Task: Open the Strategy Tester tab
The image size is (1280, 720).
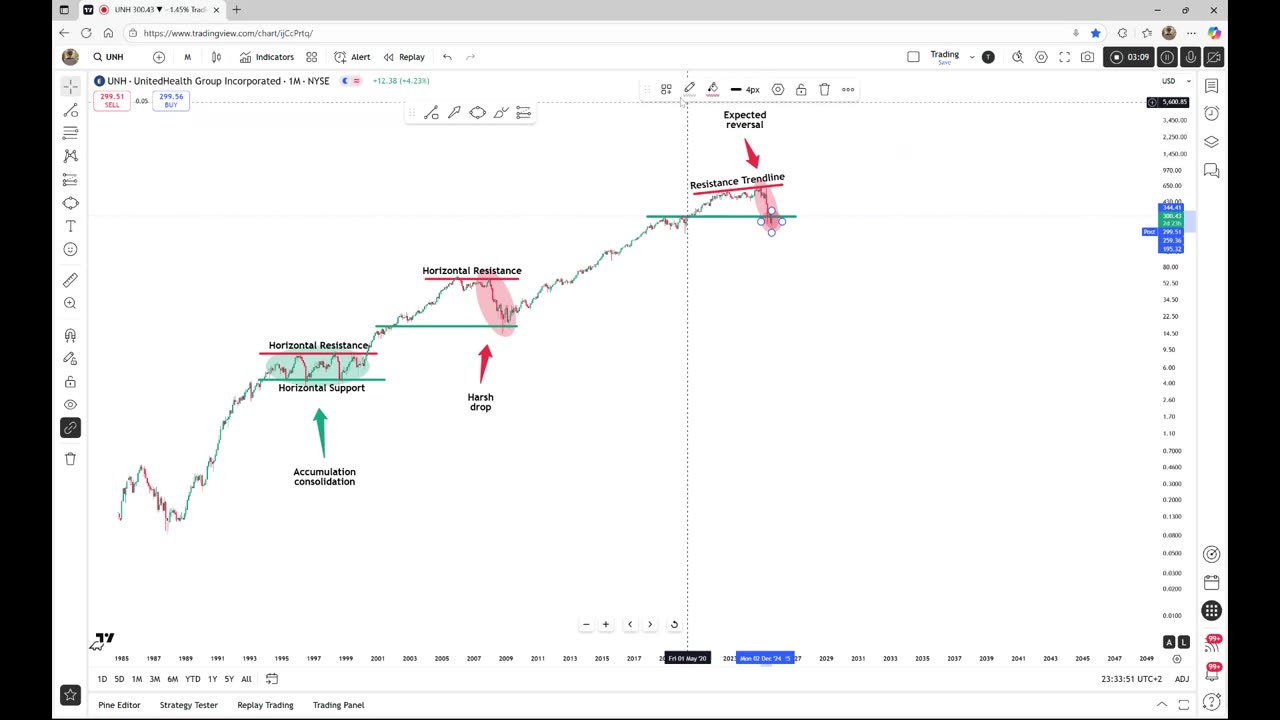Action: click(x=188, y=705)
